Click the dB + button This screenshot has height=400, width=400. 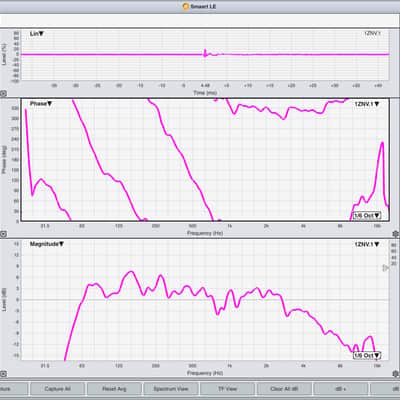click(341, 389)
